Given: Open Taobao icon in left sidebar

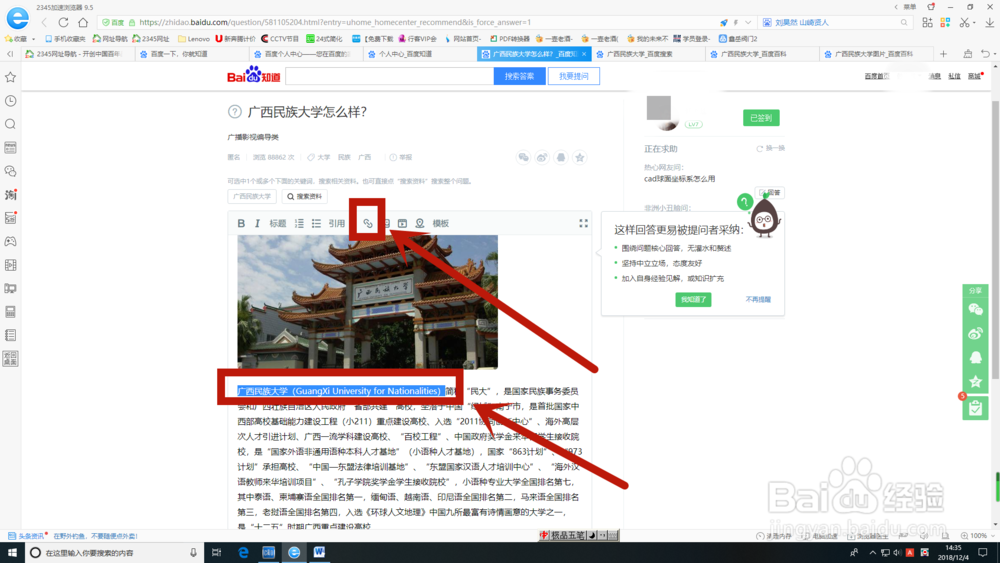Looking at the screenshot, I should click(x=10, y=194).
